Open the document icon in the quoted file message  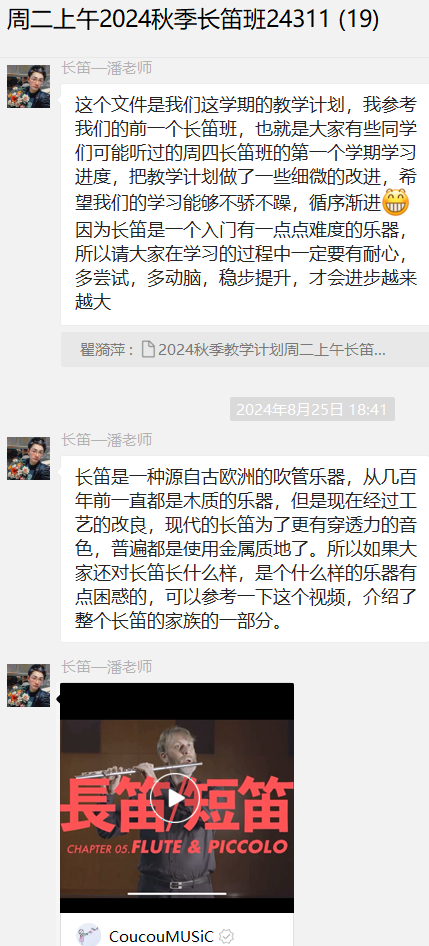pyautogui.click(x=148, y=349)
